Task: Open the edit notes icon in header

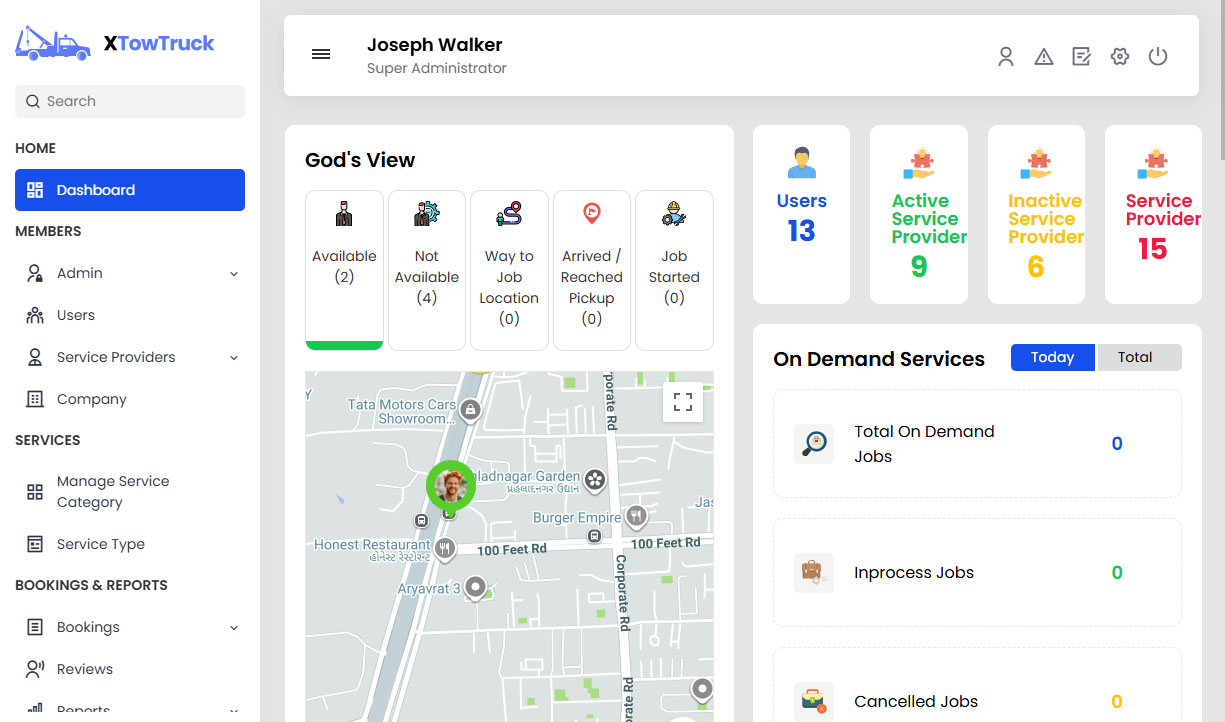Action: coord(1082,56)
